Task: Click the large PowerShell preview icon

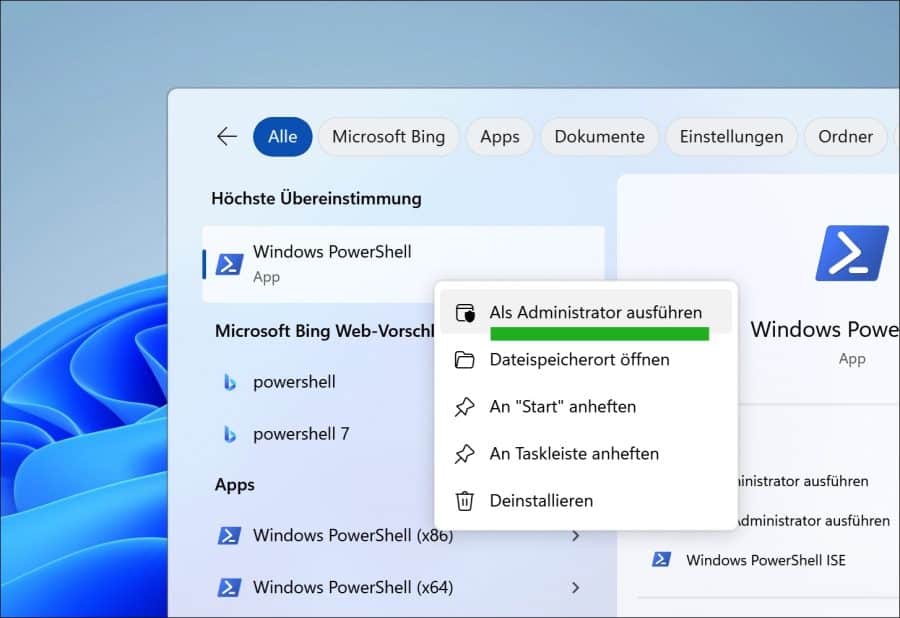Action: click(x=852, y=253)
